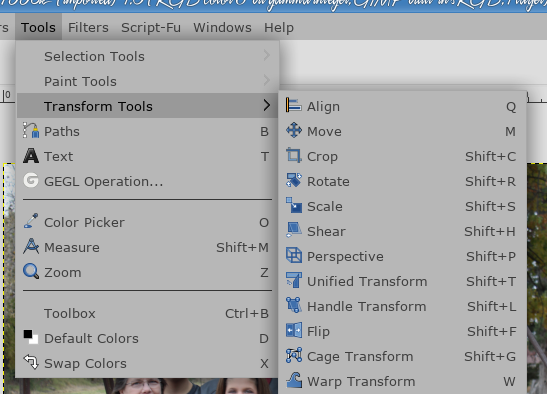Click the Swap Colors arrow icon
The height and width of the screenshot is (394, 547).
click(x=31, y=362)
